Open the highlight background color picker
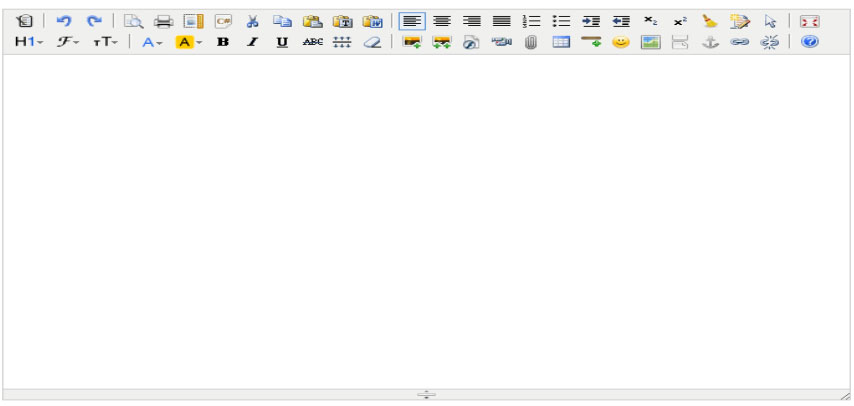The height and width of the screenshot is (406, 854). 188,42
